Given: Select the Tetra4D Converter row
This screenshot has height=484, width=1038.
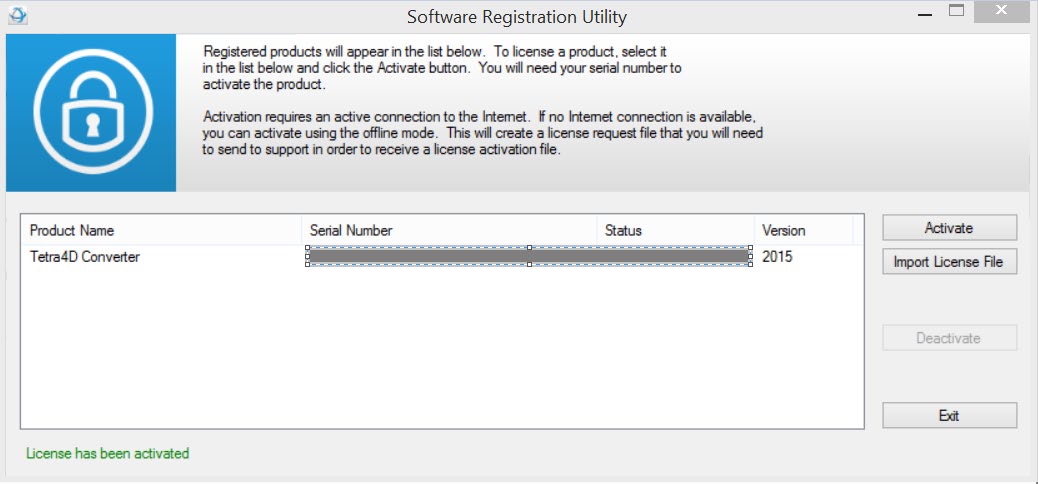Looking at the screenshot, I should point(442,256).
